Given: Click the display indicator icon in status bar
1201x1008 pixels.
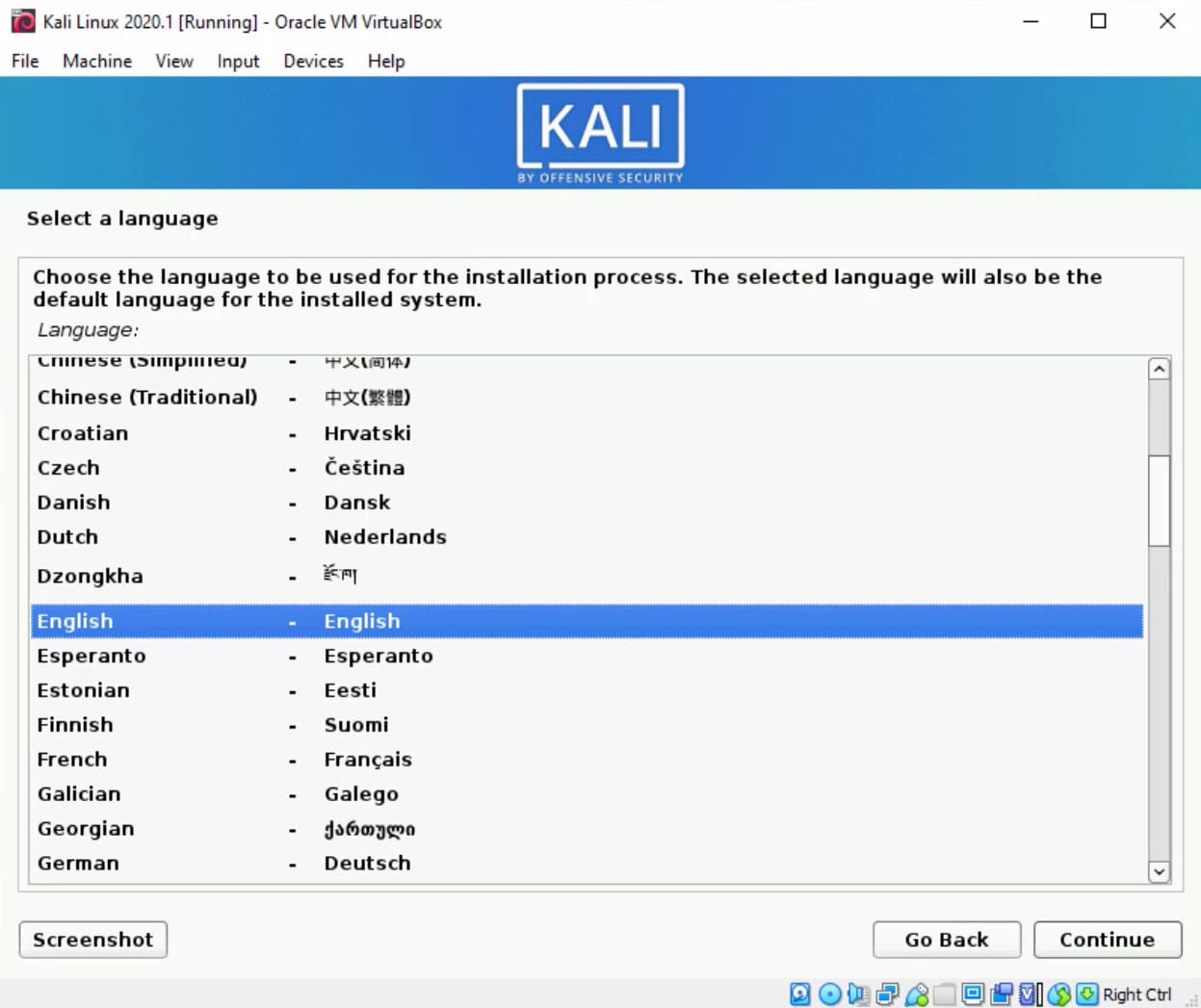Looking at the screenshot, I should point(973,994).
